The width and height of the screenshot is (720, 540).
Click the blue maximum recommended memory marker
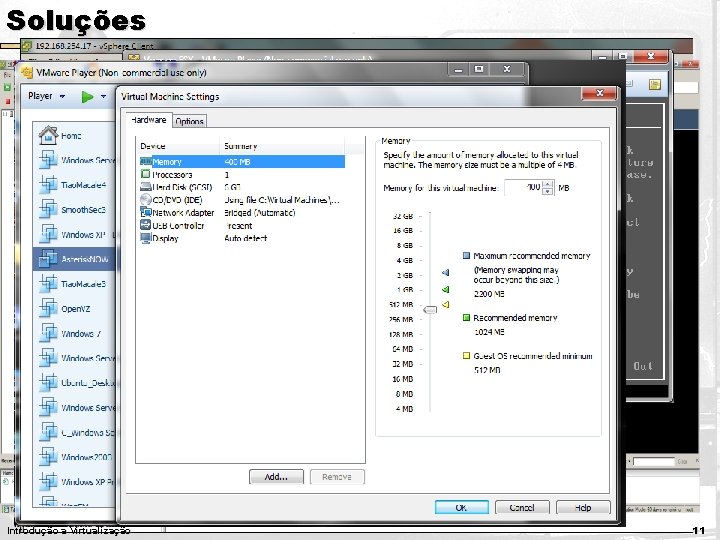point(445,273)
